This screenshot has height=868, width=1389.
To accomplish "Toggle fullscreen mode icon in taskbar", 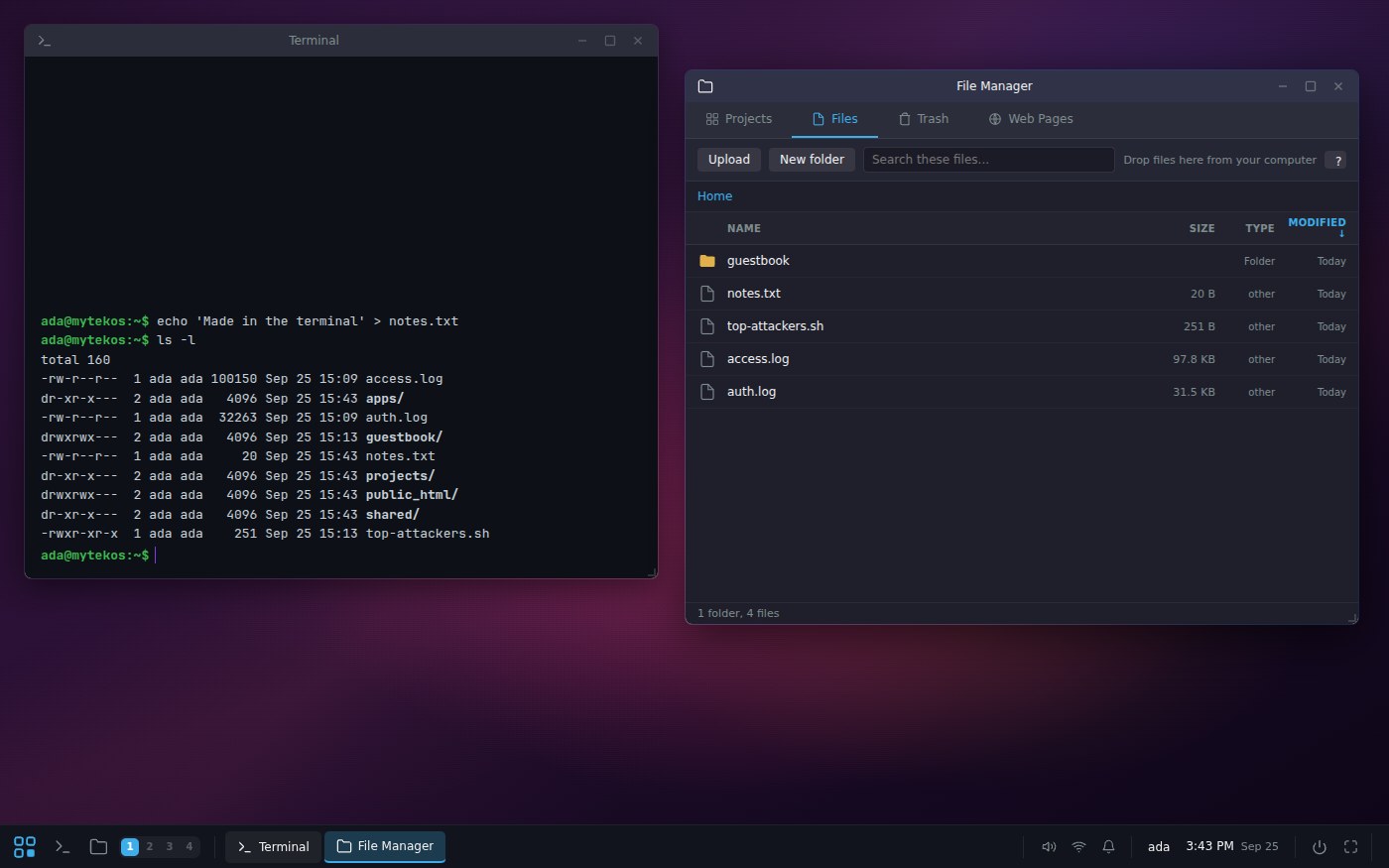I will pyautogui.click(x=1350, y=846).
